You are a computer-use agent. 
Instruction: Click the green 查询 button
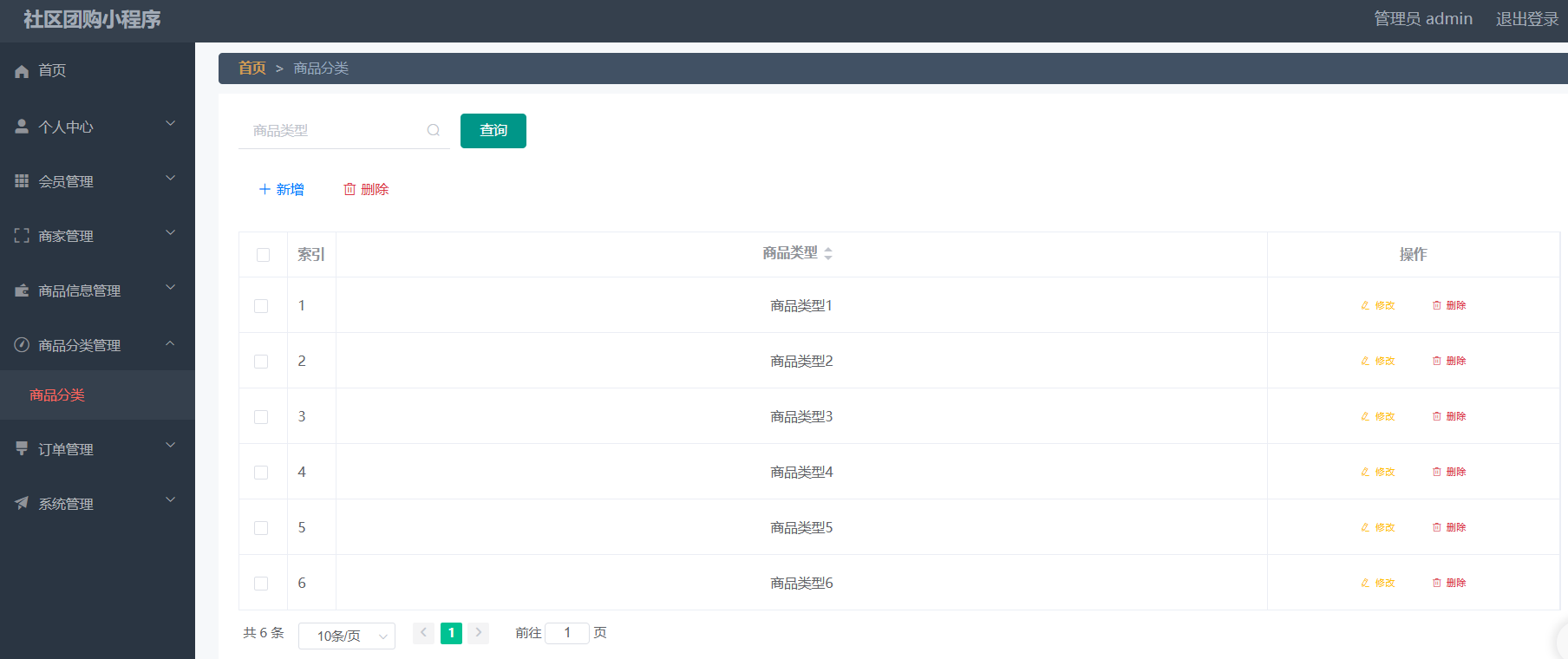[x=493, y=130]
